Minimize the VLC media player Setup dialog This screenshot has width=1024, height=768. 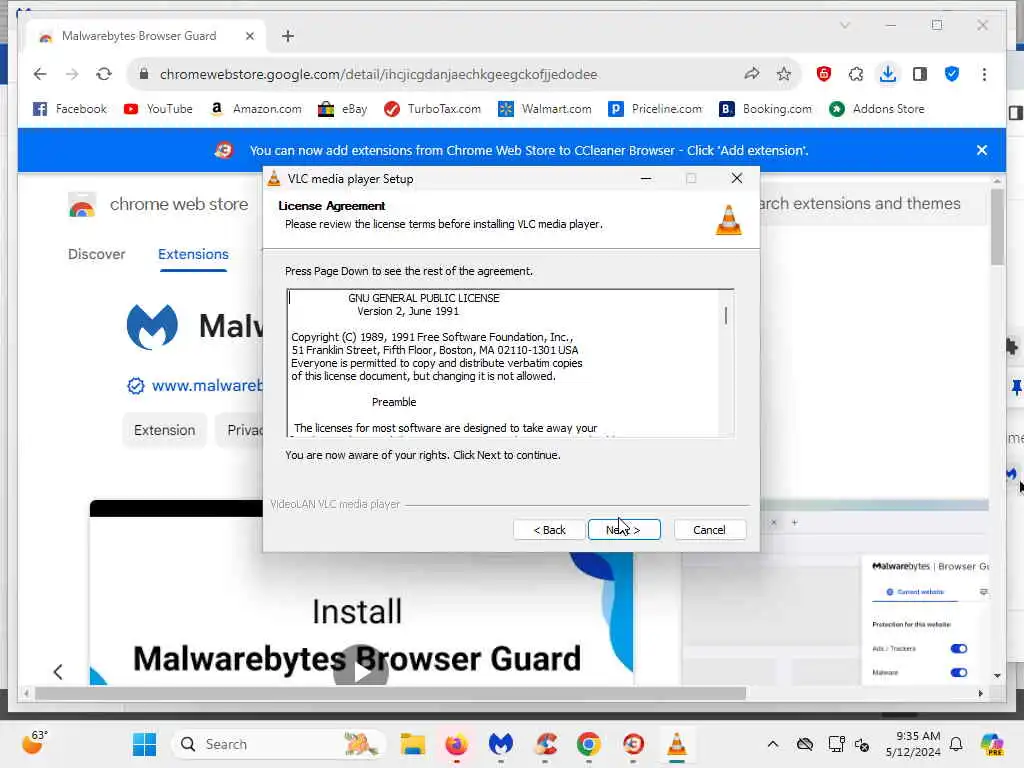coord(646,178)
